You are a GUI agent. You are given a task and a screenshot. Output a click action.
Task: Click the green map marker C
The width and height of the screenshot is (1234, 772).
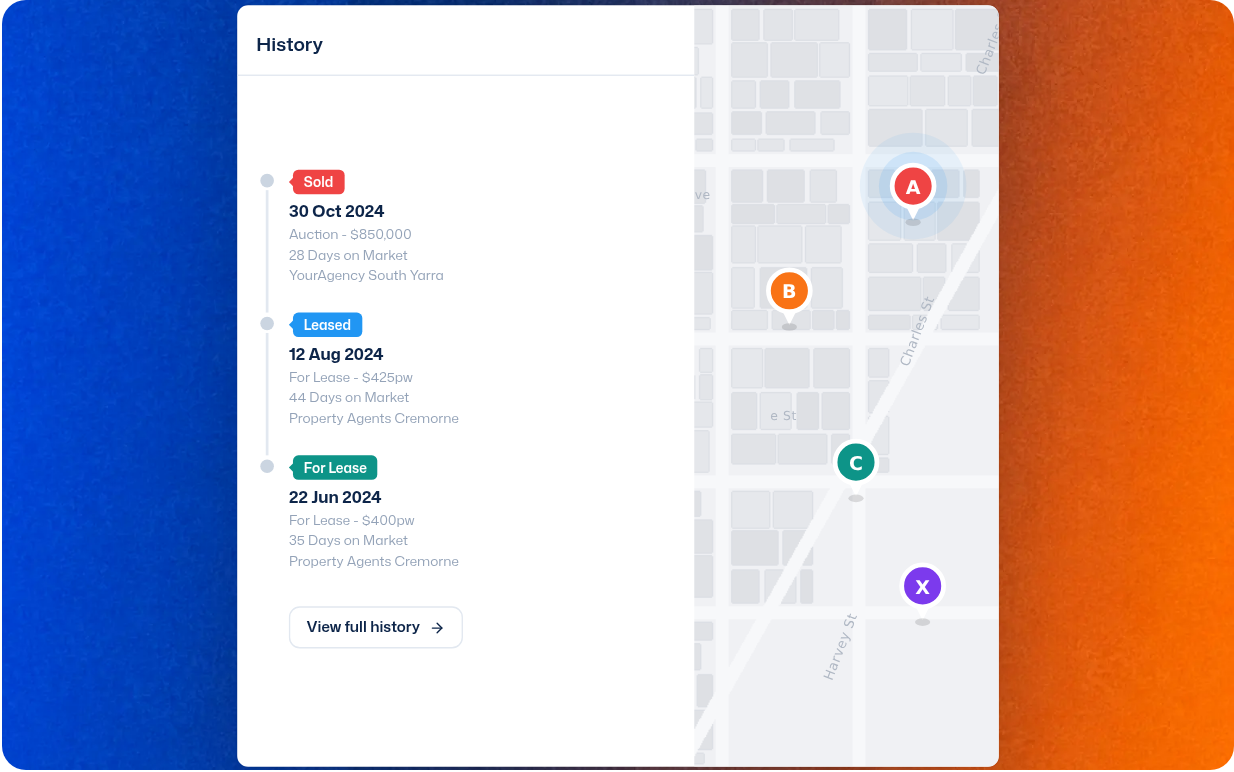[x=856, y=463]
